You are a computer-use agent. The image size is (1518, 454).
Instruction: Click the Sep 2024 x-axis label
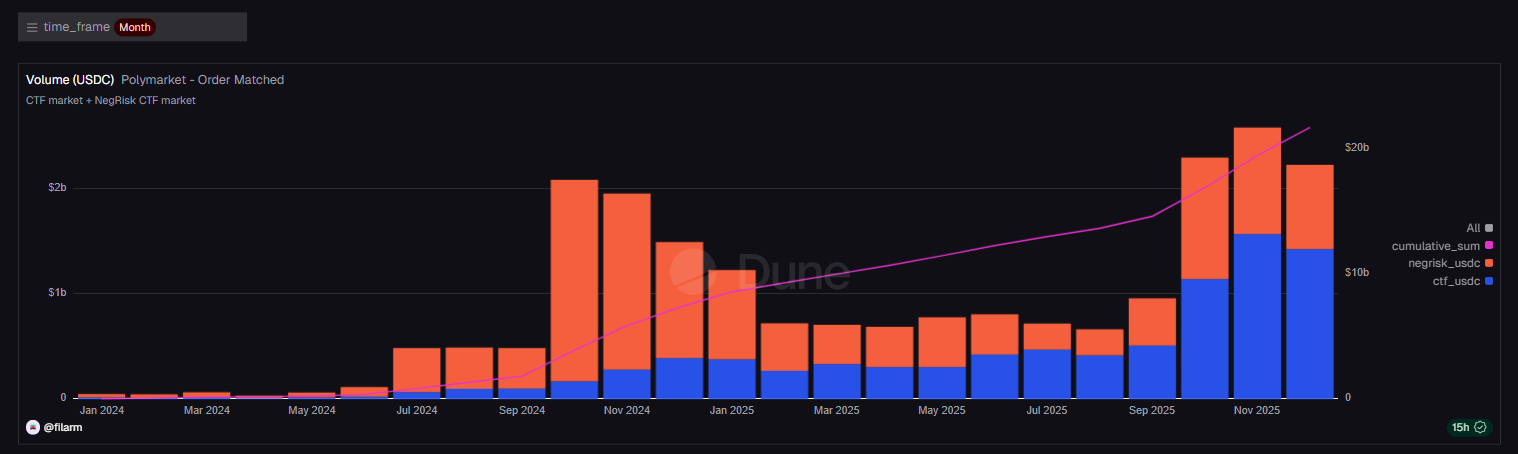tap(522, 410)
